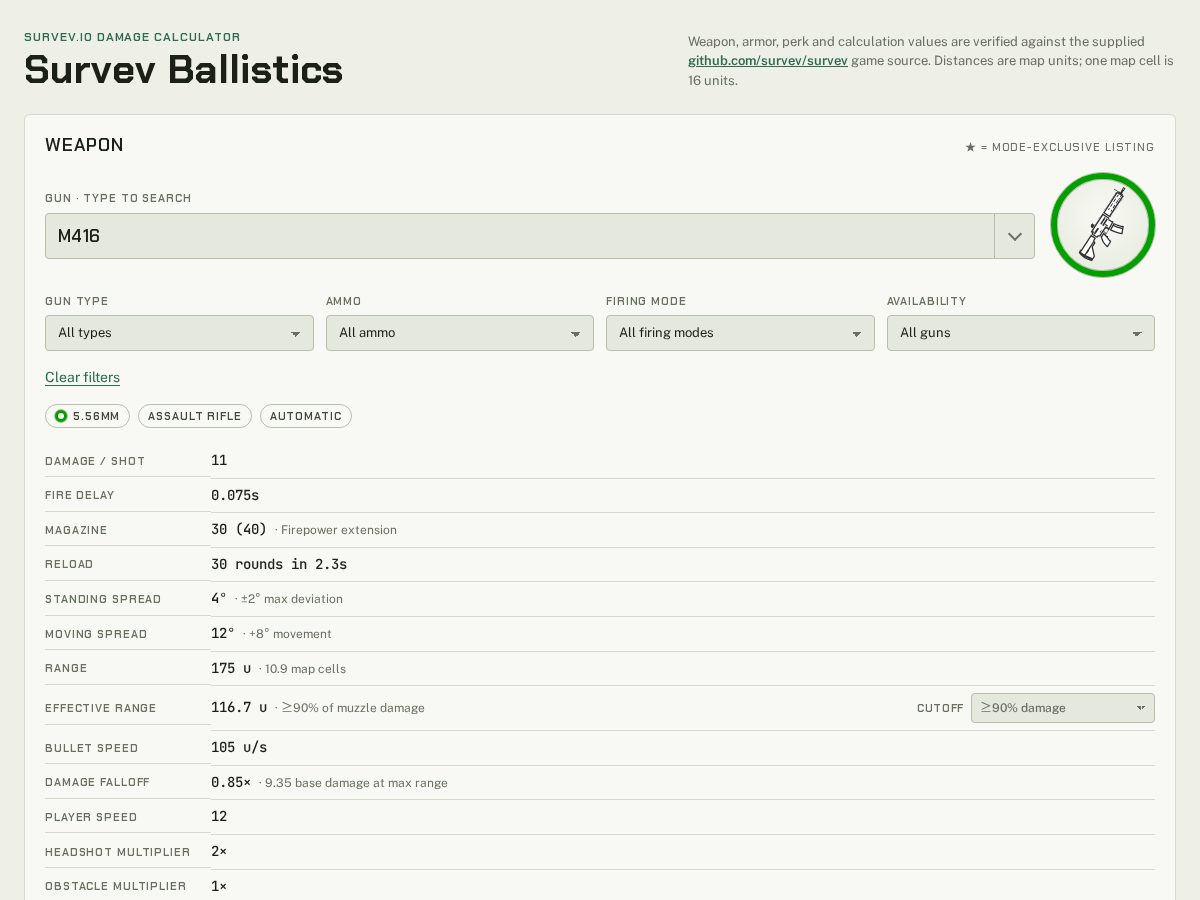Click the ±2° max deviation note

coord(292,599)
